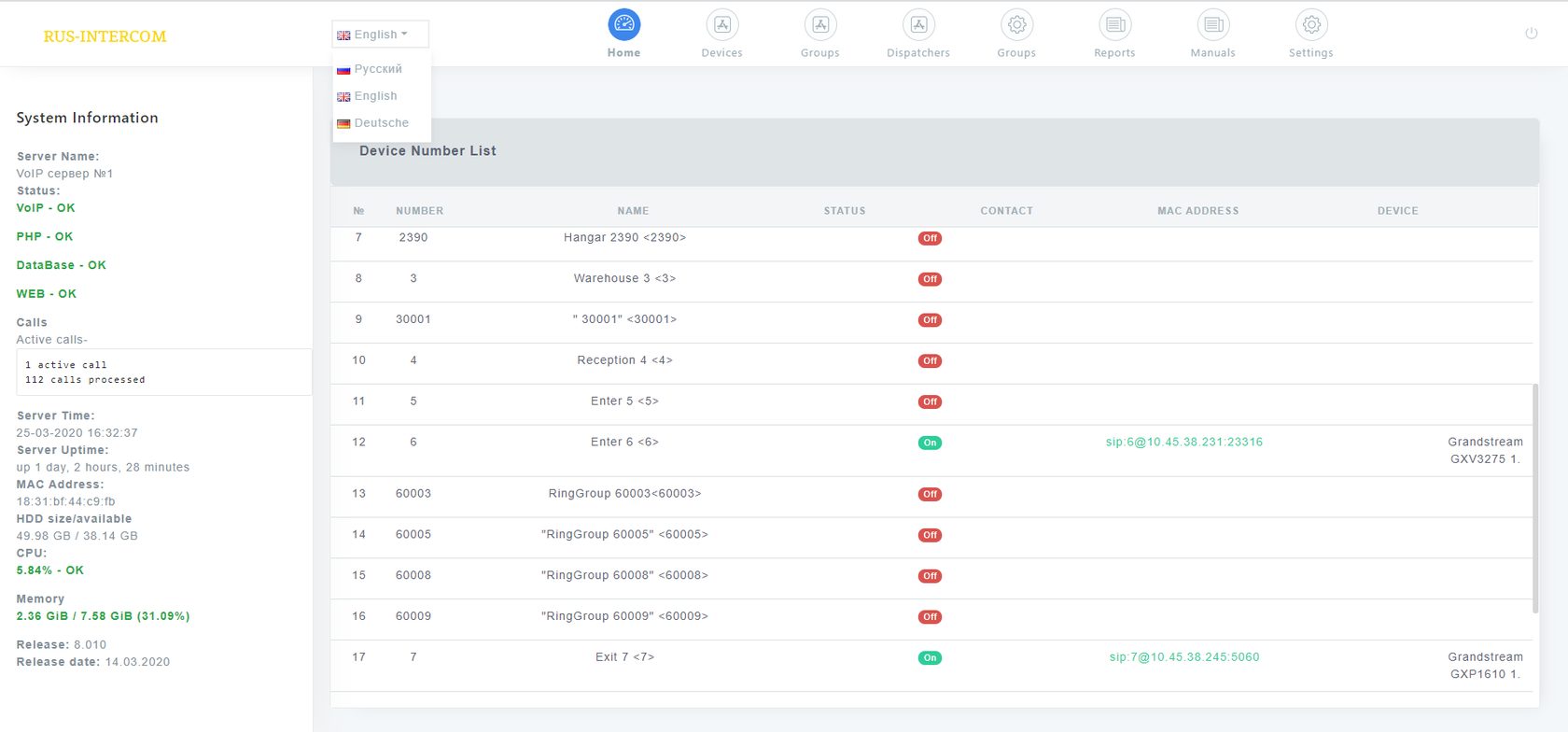Select the name 'Warehouse 3 <3>'
1568x732 pixels.
pyautogui.click(x=624, y=279)
